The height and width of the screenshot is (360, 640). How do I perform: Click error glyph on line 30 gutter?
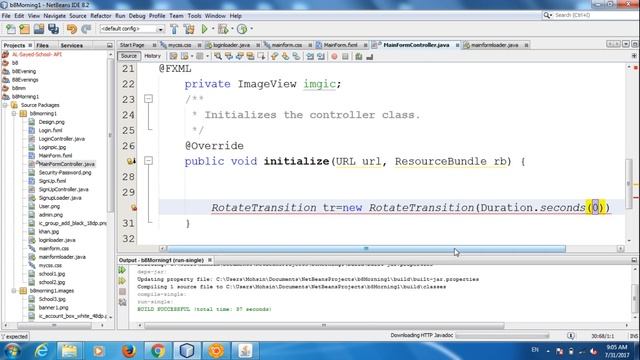(x=133, y=208)
